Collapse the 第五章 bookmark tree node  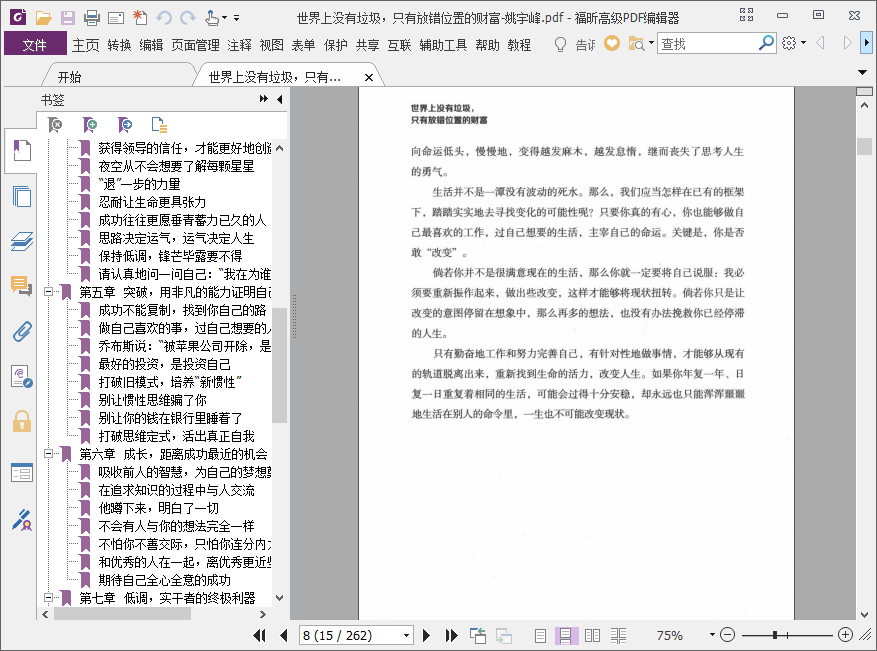click(48, 291)
